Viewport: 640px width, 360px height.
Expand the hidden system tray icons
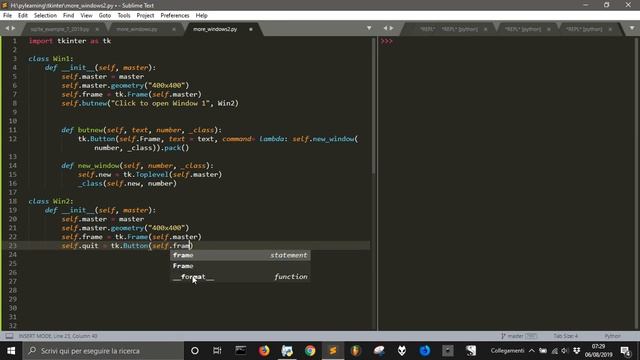coord(531,351)
